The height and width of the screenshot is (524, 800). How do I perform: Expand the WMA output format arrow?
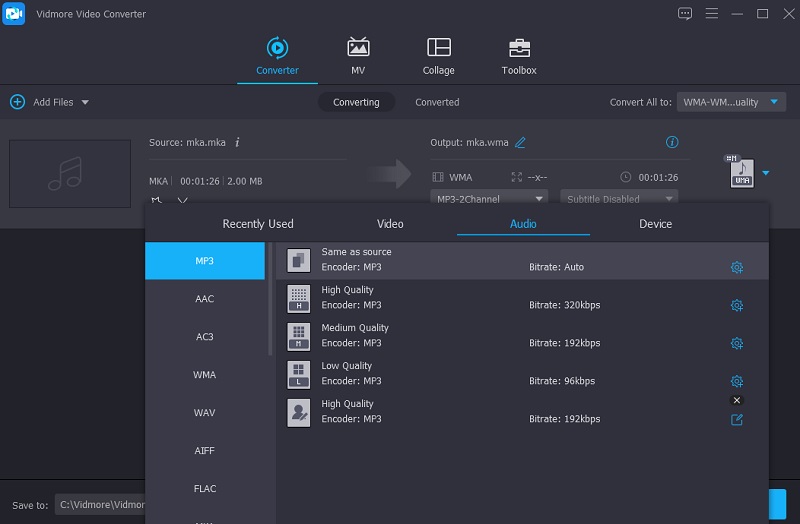pos(766,172)
